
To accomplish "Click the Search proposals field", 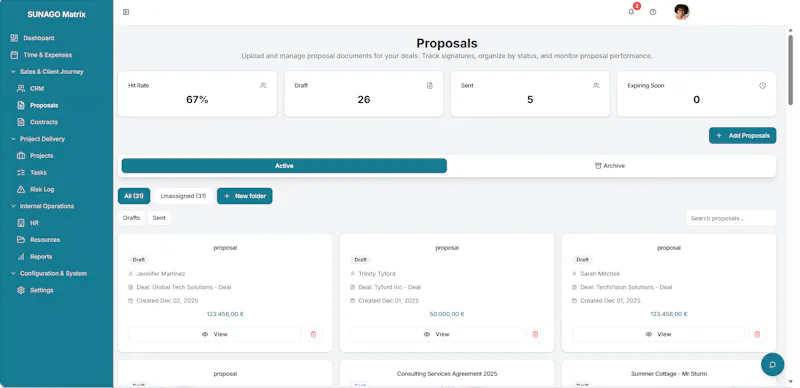I will (x=731, y=218).
